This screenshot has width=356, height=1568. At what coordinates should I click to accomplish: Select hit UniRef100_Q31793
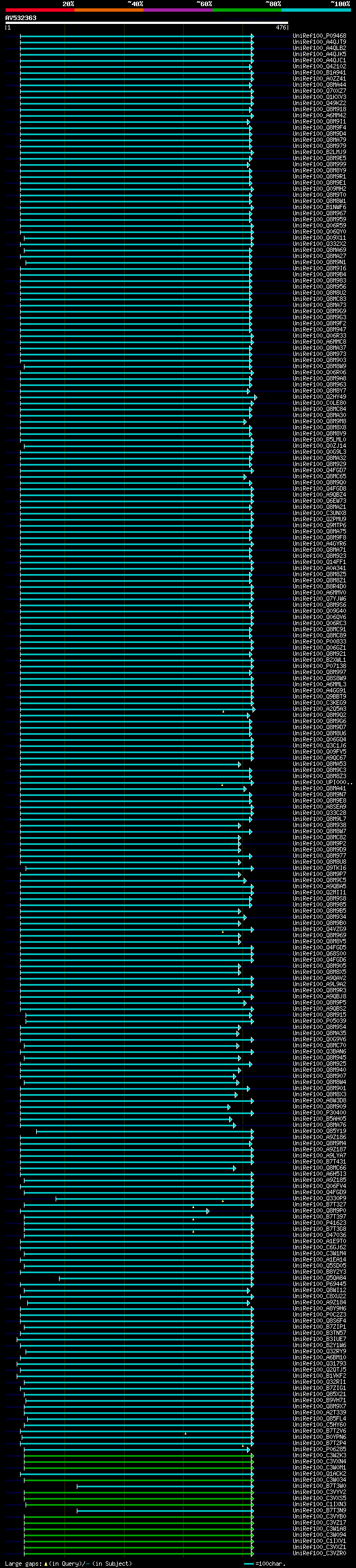coord(319,1363)
